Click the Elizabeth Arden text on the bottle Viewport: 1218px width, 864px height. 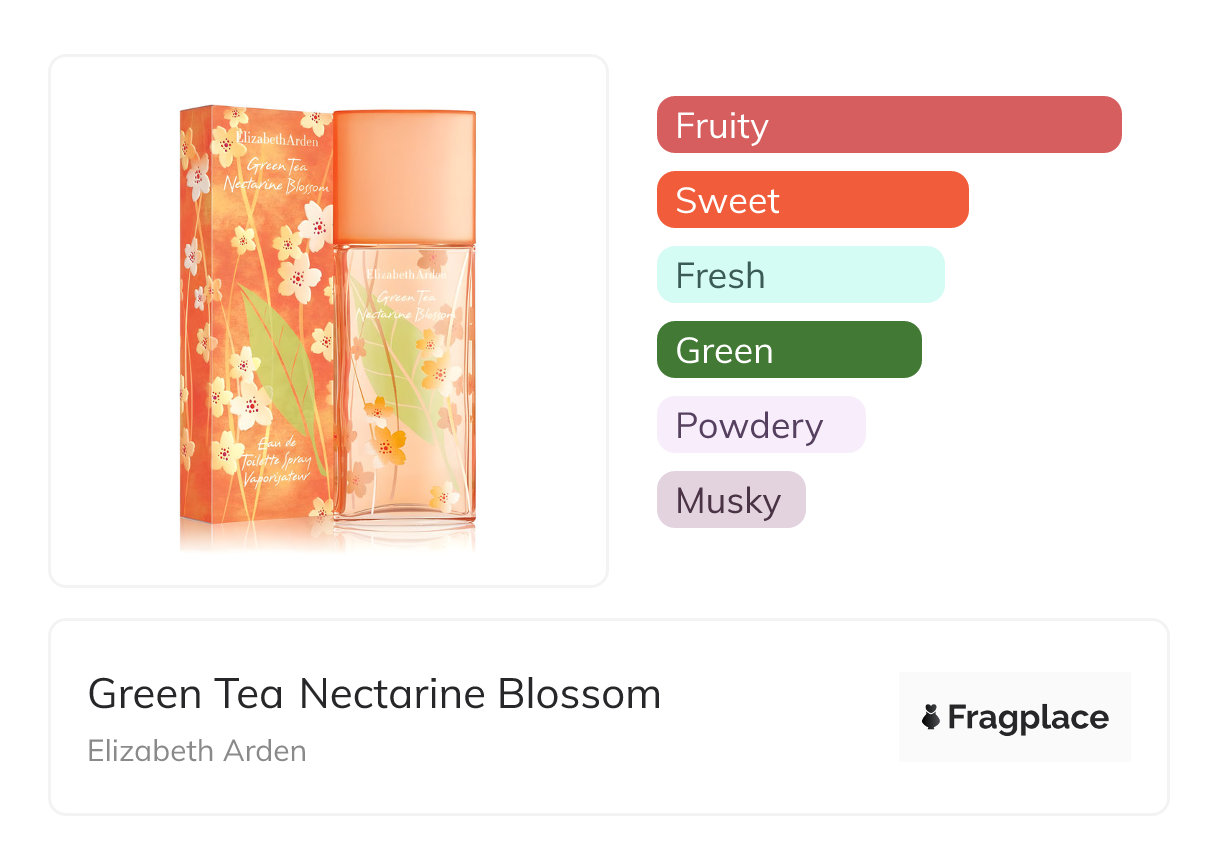tap(405, 272)
